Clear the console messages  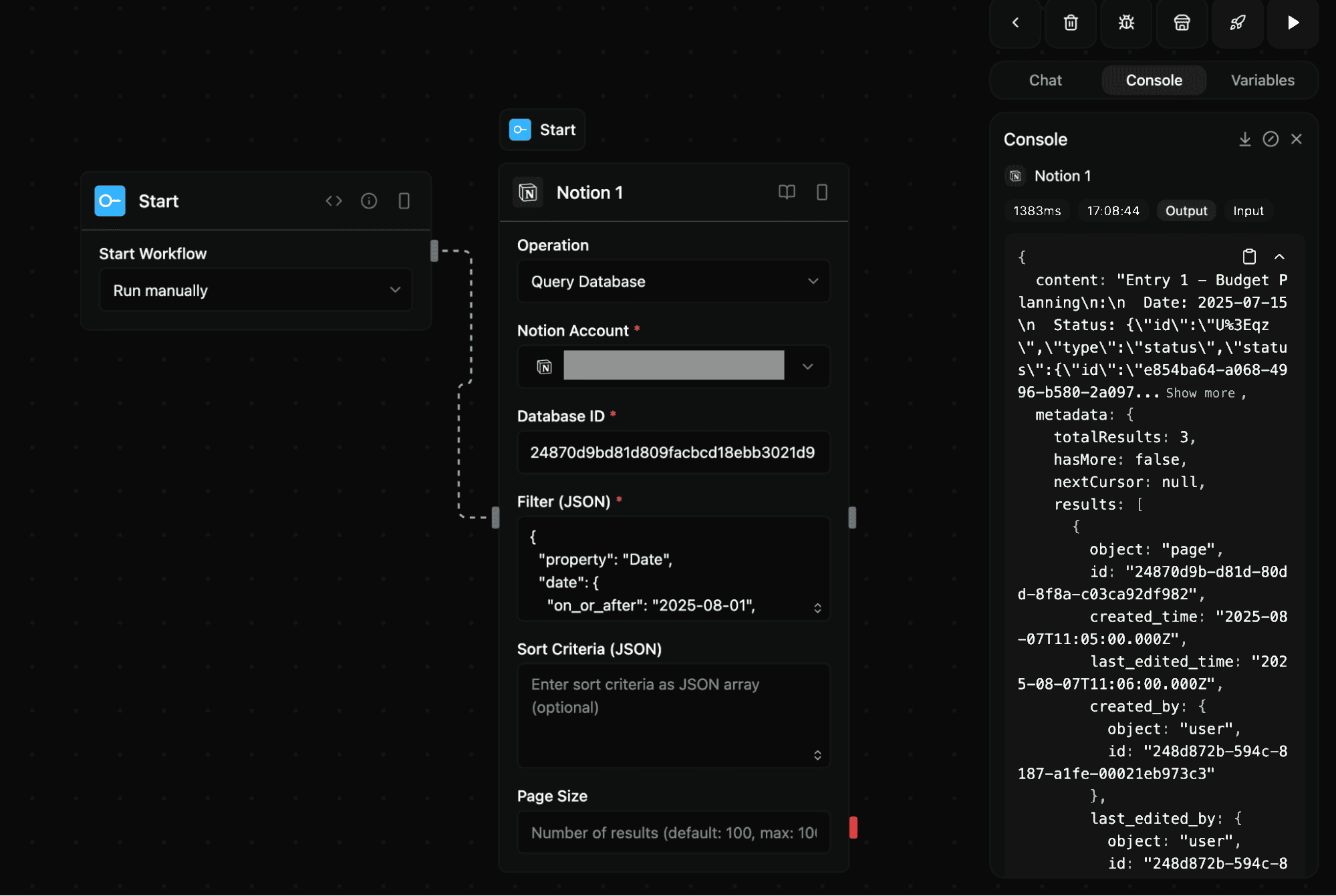[x=1271, y=139]
